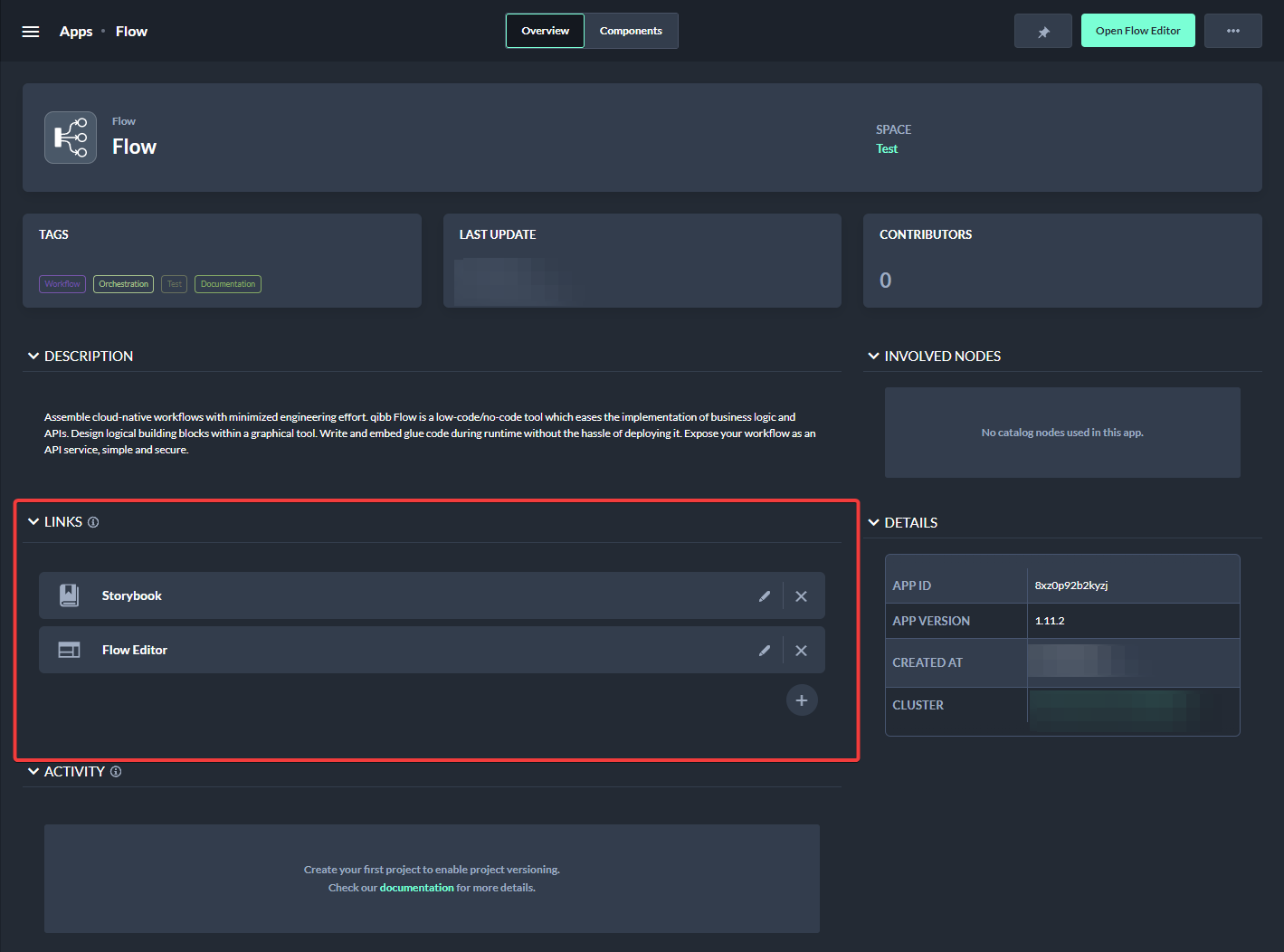Screen dimensions: 1284x952
Task: Click the Orchestration tag
Action: pos(123,284)
